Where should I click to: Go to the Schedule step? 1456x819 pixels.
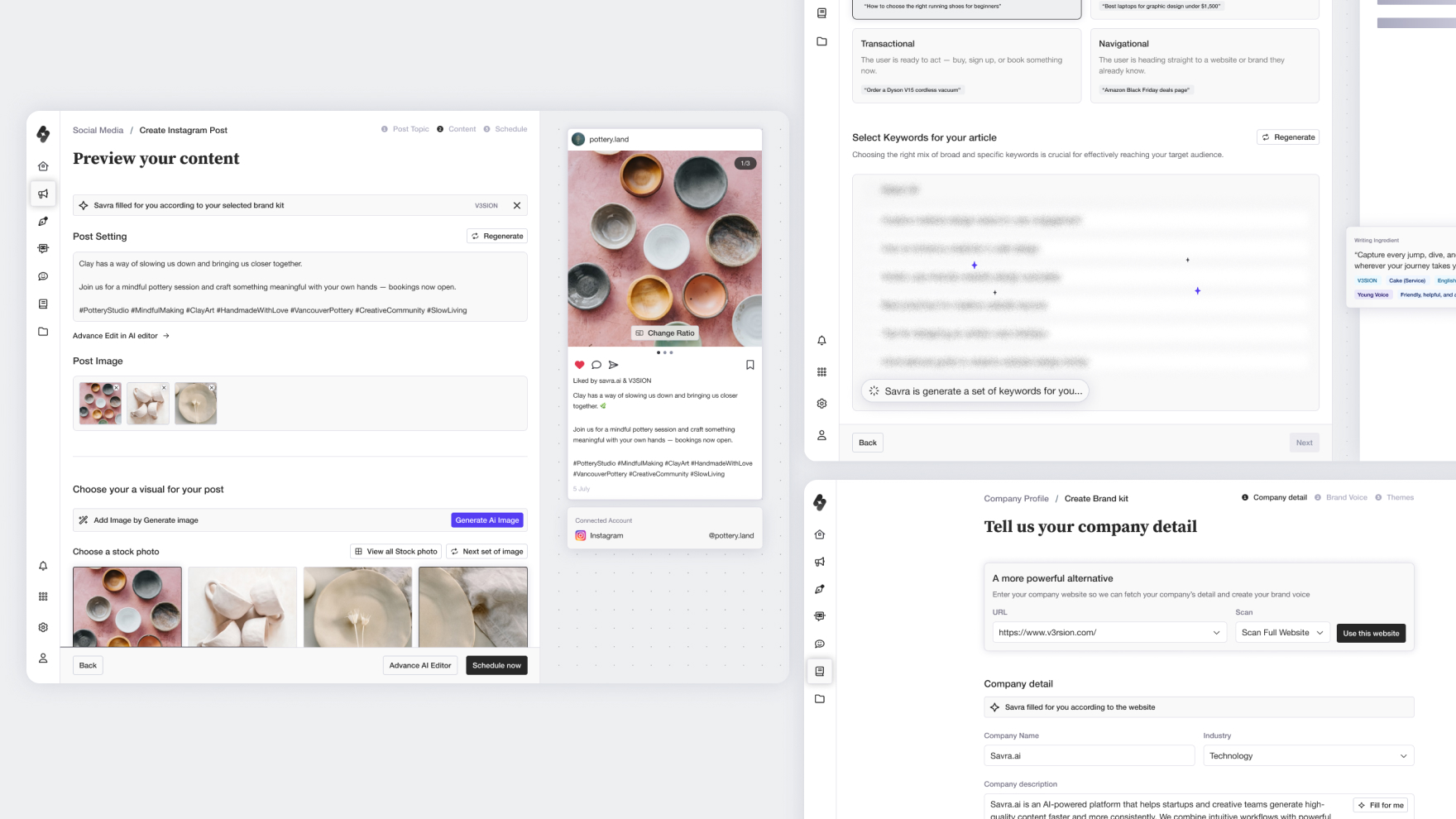click(x=505, y=129)
